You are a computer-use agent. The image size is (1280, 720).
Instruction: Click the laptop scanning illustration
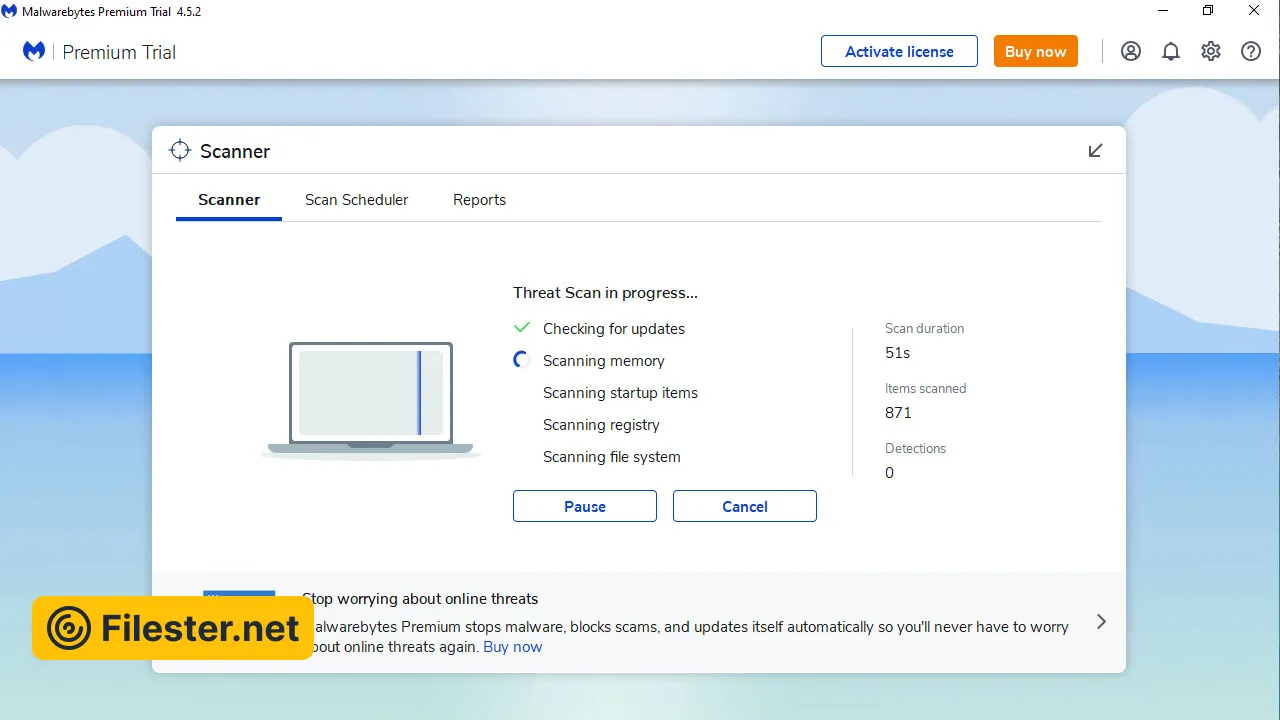(371, 398)
